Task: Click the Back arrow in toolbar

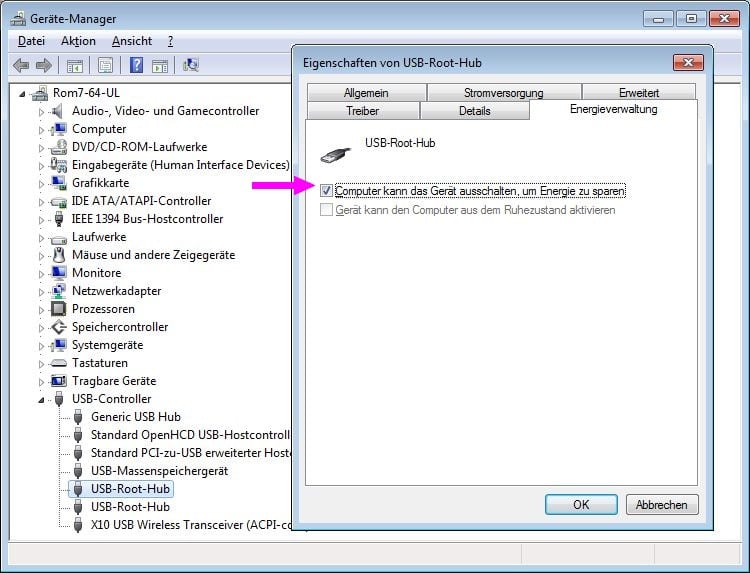Action: tap(21, 66)
